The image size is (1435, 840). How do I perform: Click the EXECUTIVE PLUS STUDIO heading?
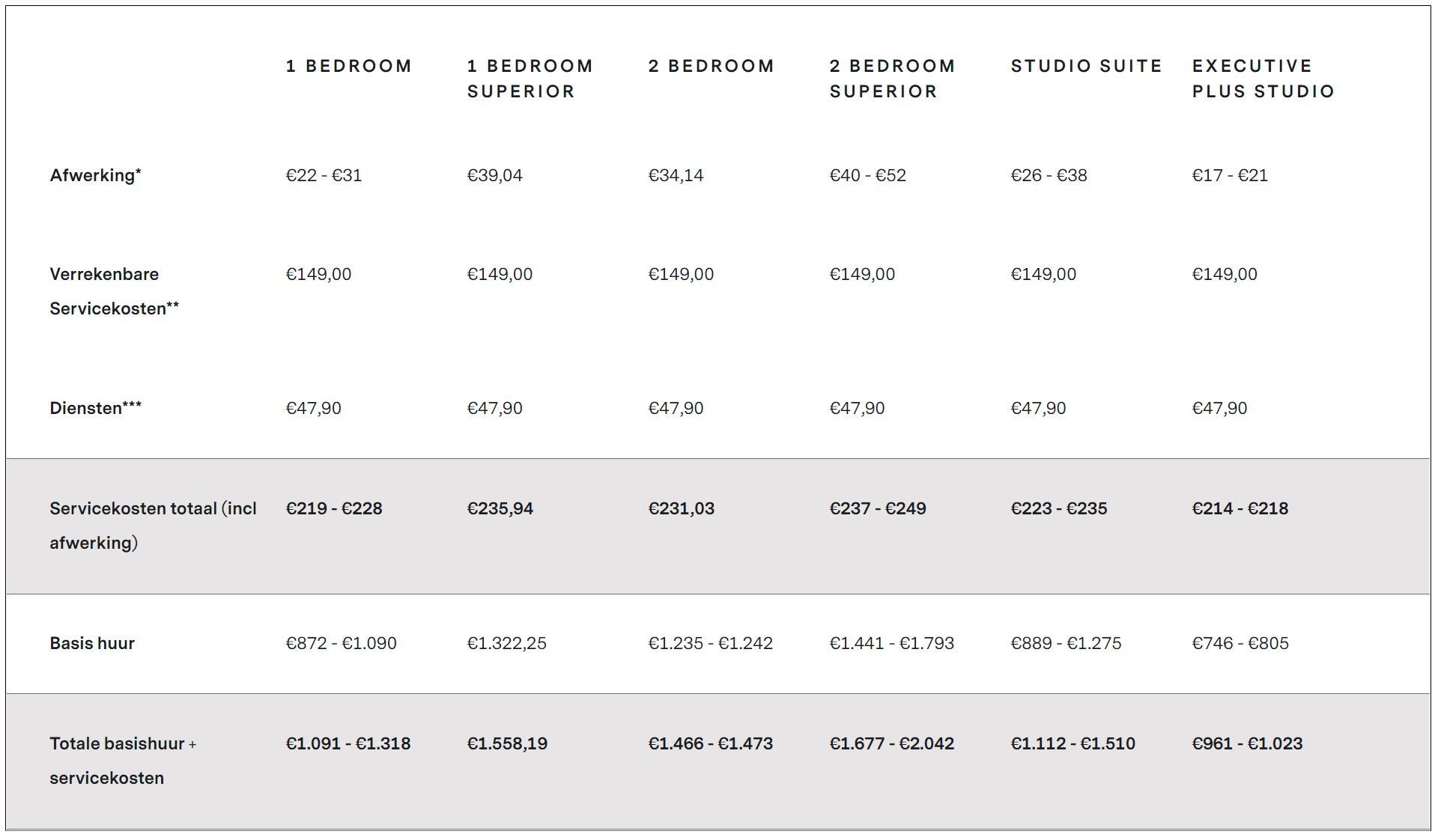click(x=1263, y=79)
